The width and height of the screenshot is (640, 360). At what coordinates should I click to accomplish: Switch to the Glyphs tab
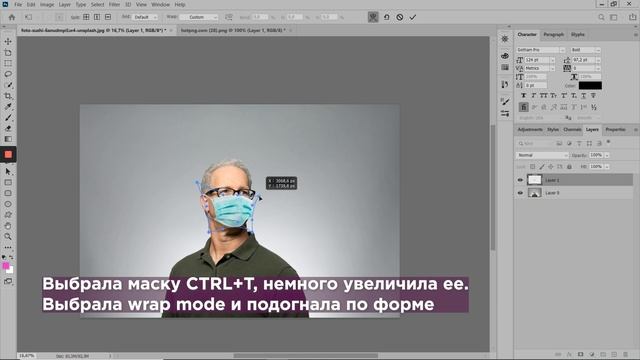tap(578, 35)
